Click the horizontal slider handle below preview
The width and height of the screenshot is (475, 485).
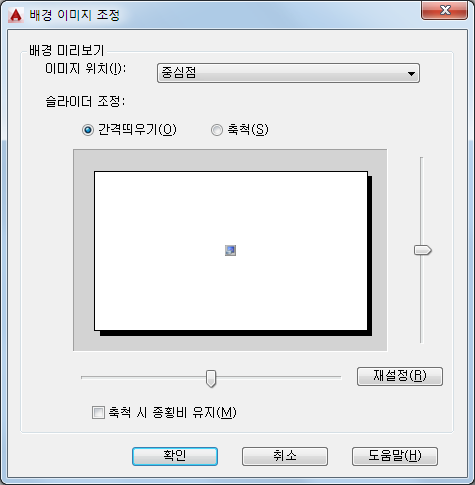(211, 378)
